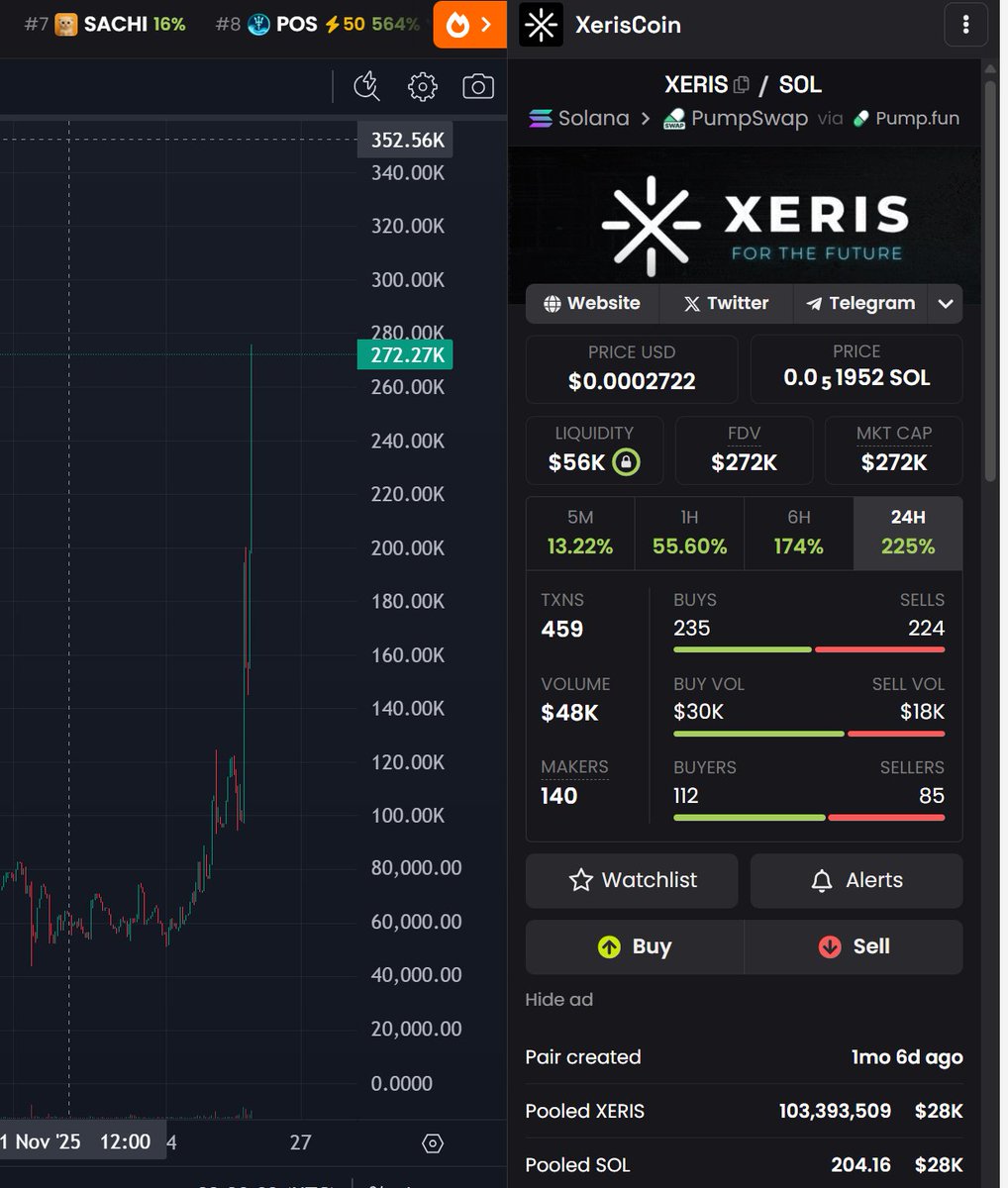Click the Hide ad link

coord(559,1000)
